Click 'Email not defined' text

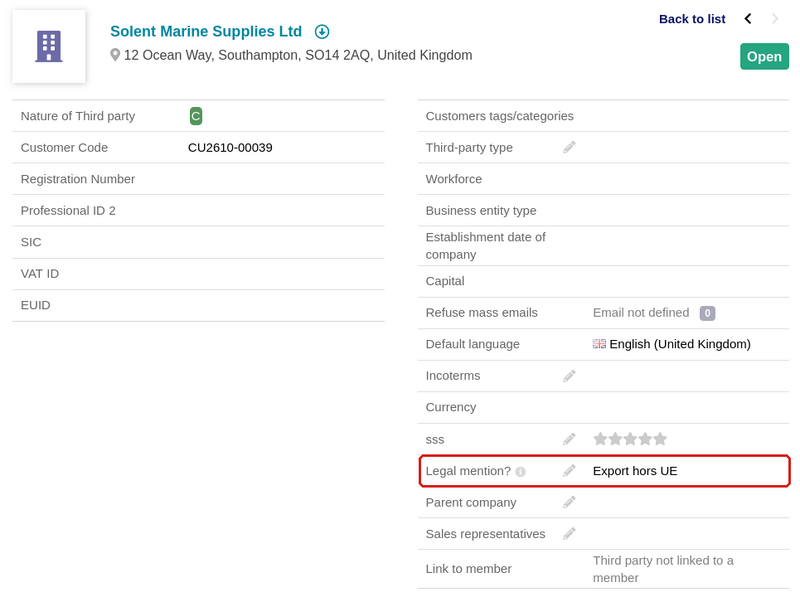tap(641, 313)
